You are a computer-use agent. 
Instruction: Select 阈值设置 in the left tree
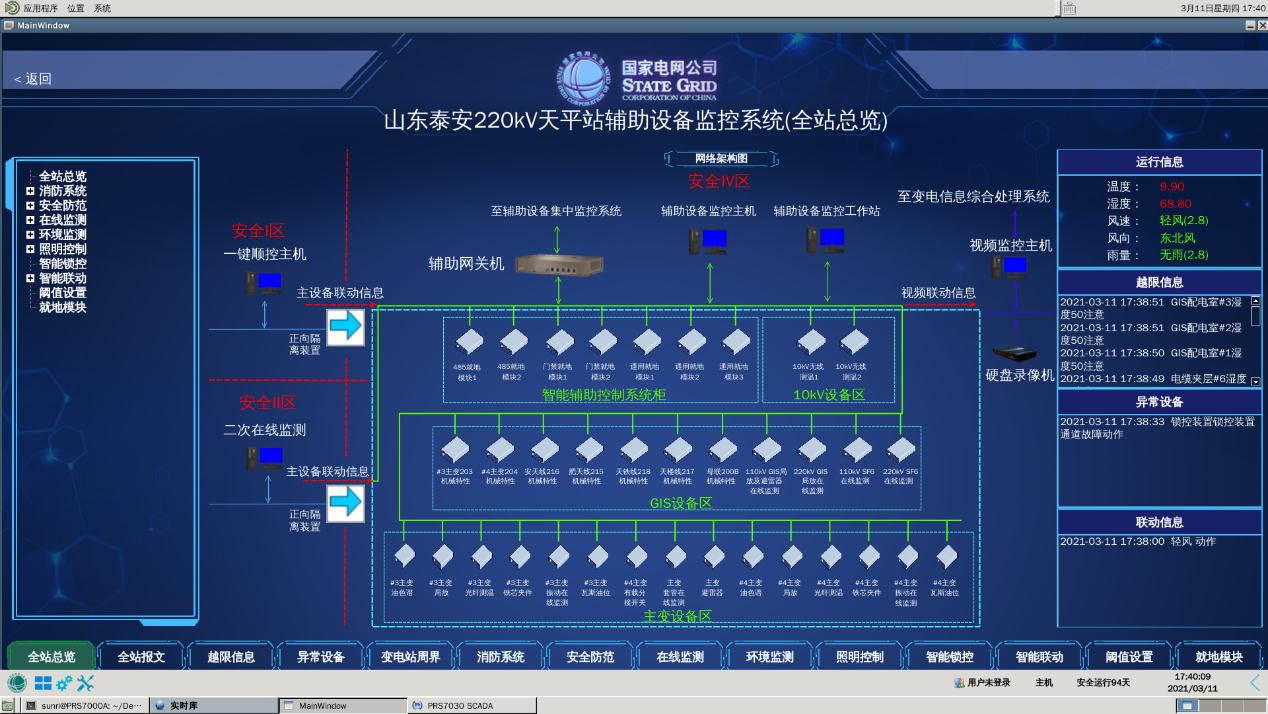coord(62,293)
